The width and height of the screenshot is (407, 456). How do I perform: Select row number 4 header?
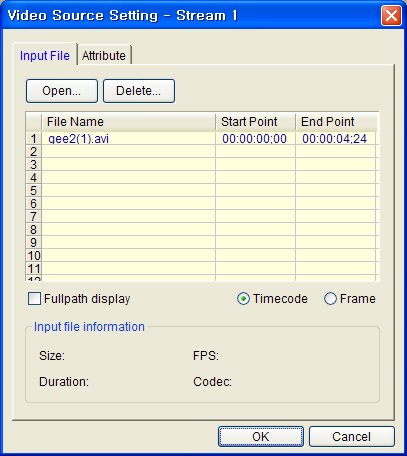click(x=34, y=177)
